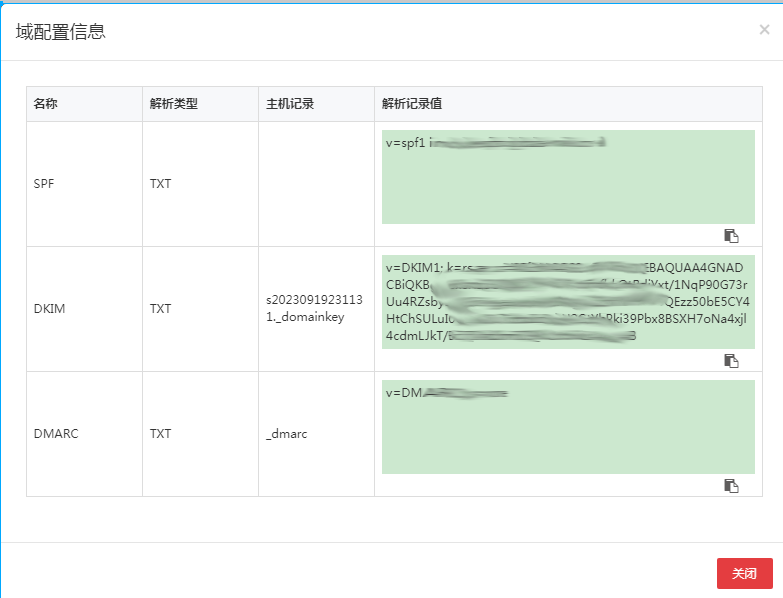The height and width of the screenshot is (598, 783).
Task: Click the _dmarc host record cell
Action: 287,434
